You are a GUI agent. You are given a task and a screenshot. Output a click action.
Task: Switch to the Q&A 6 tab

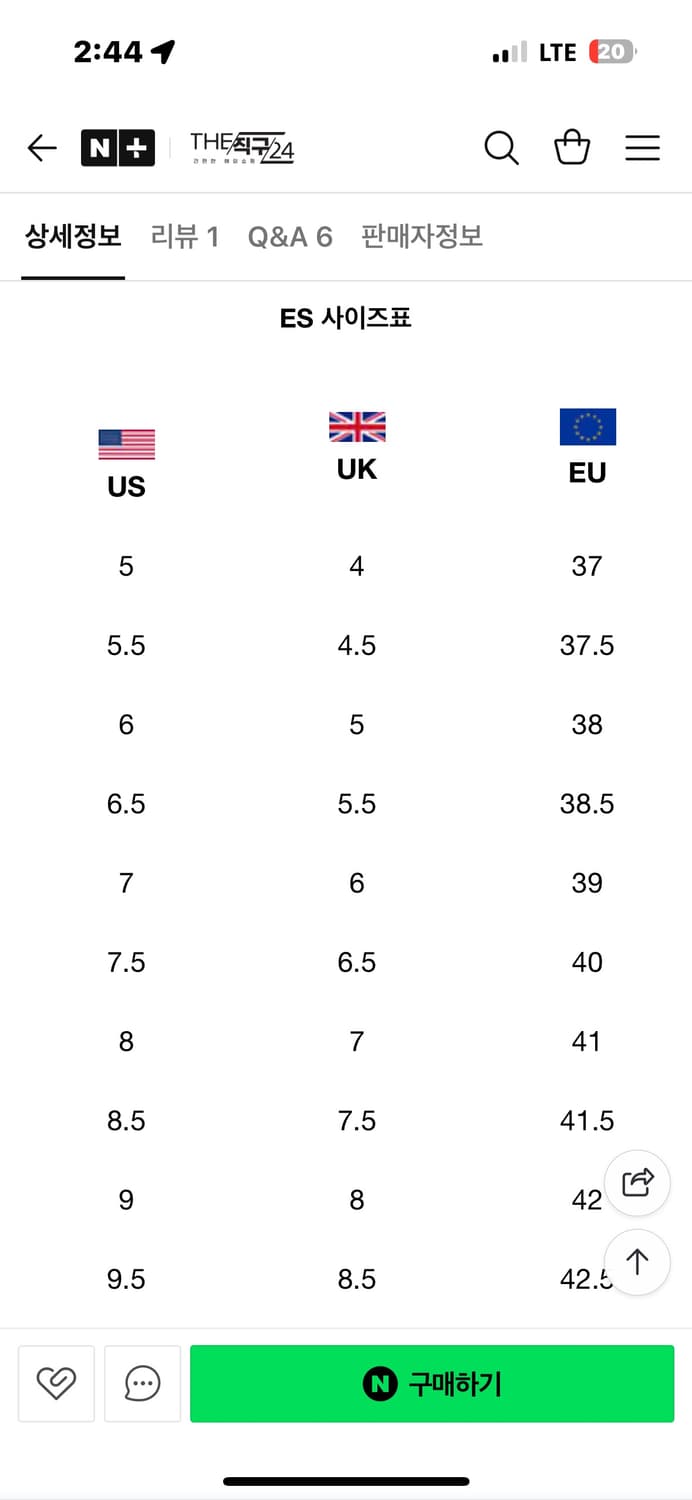pos(290,237)
